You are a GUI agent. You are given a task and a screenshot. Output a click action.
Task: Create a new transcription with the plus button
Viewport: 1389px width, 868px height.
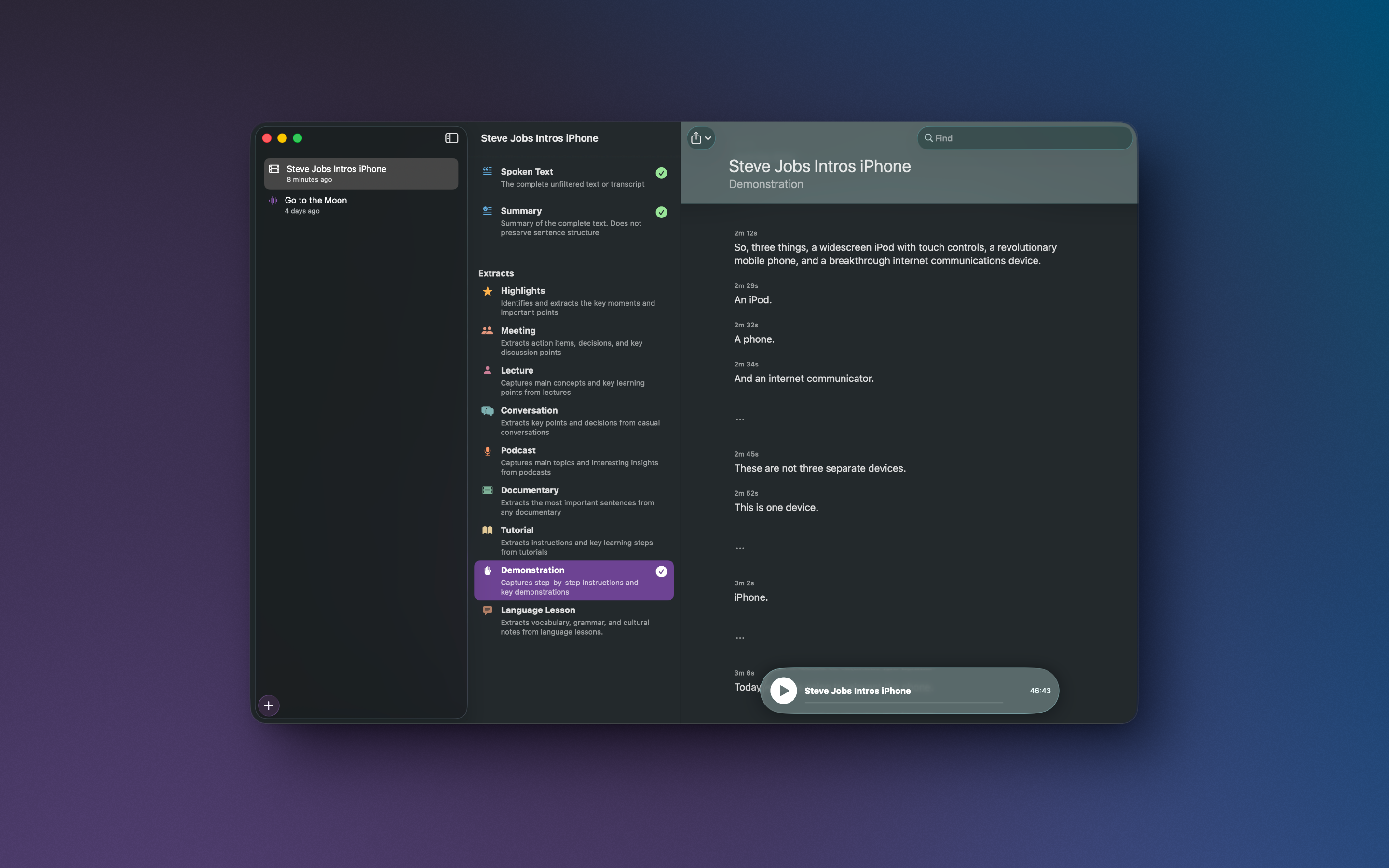(269, 705)
